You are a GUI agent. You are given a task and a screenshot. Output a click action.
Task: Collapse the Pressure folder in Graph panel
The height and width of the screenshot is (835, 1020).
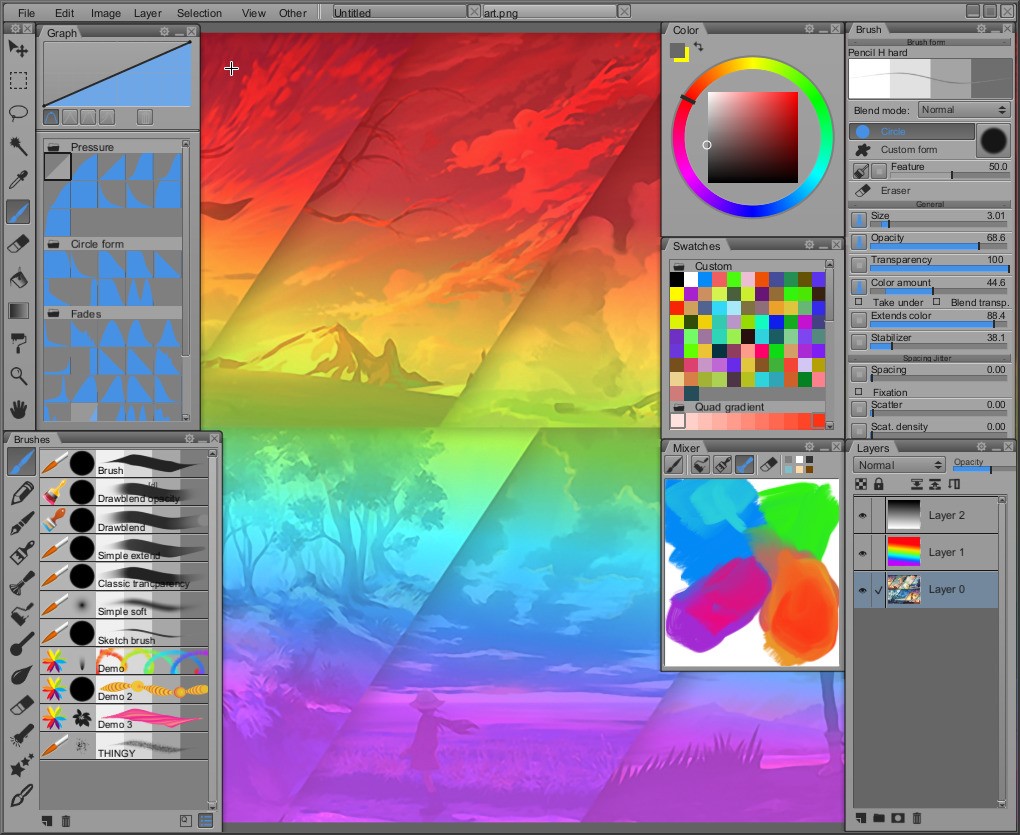coord(53,147)
